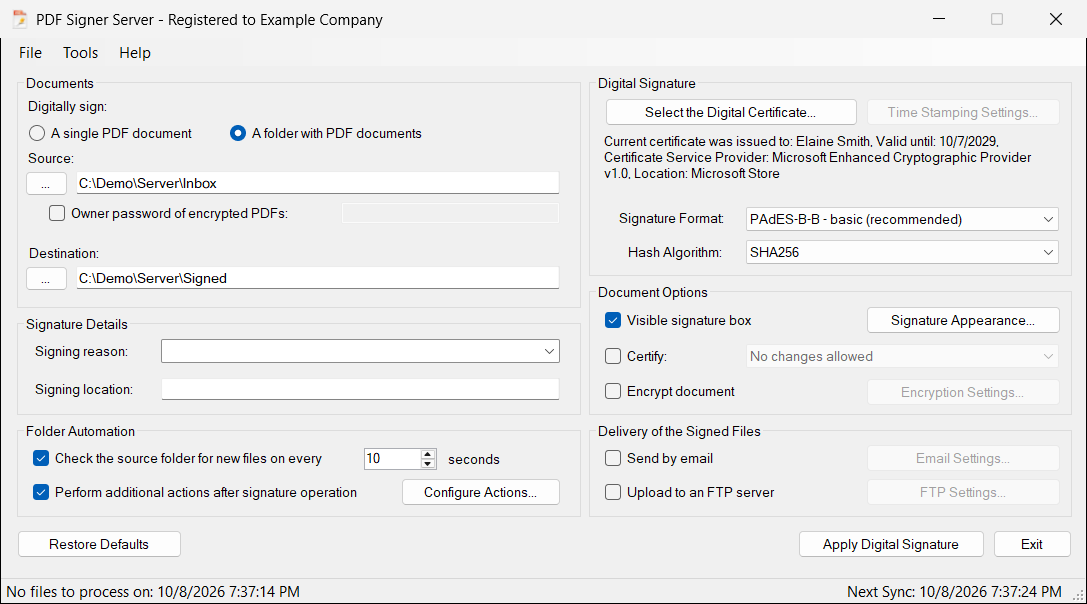Decrease the seconds interval with down arrow

coord(428,463)
